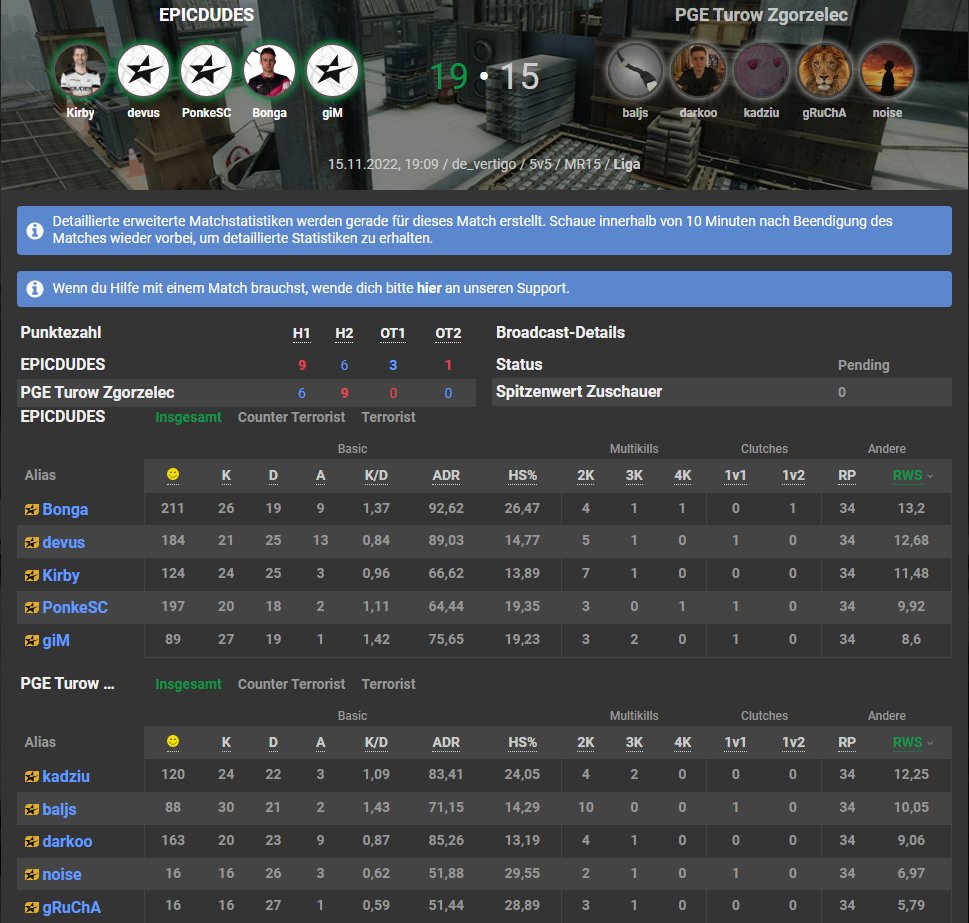
Task: Open kadziu's avatar in the header
Action: pyautogui.click(x=761, y=71)
